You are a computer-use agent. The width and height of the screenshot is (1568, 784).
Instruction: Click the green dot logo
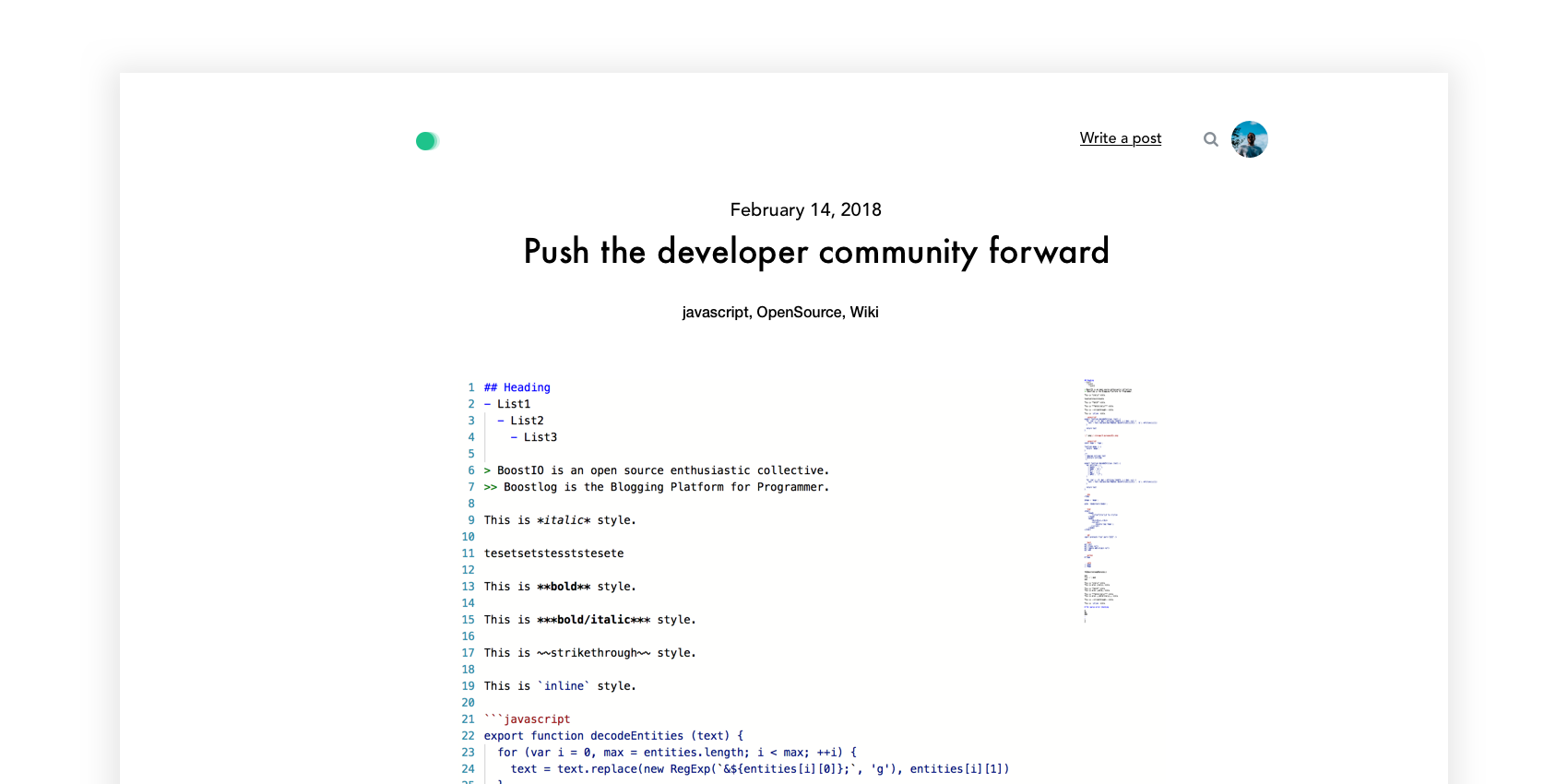(426, 141)
